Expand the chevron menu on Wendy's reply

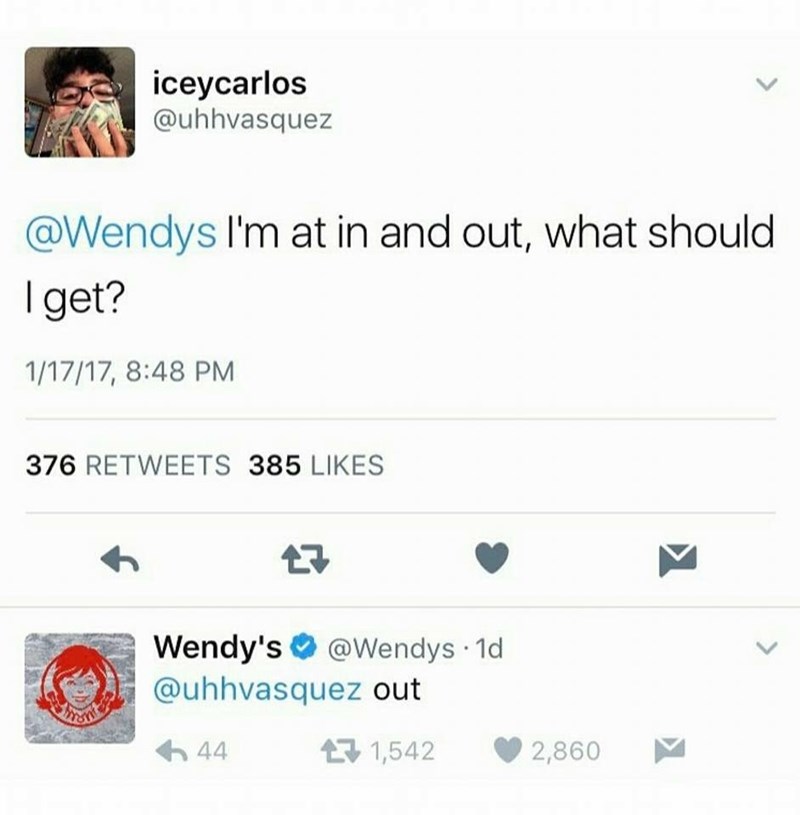[x=766, y=648]
